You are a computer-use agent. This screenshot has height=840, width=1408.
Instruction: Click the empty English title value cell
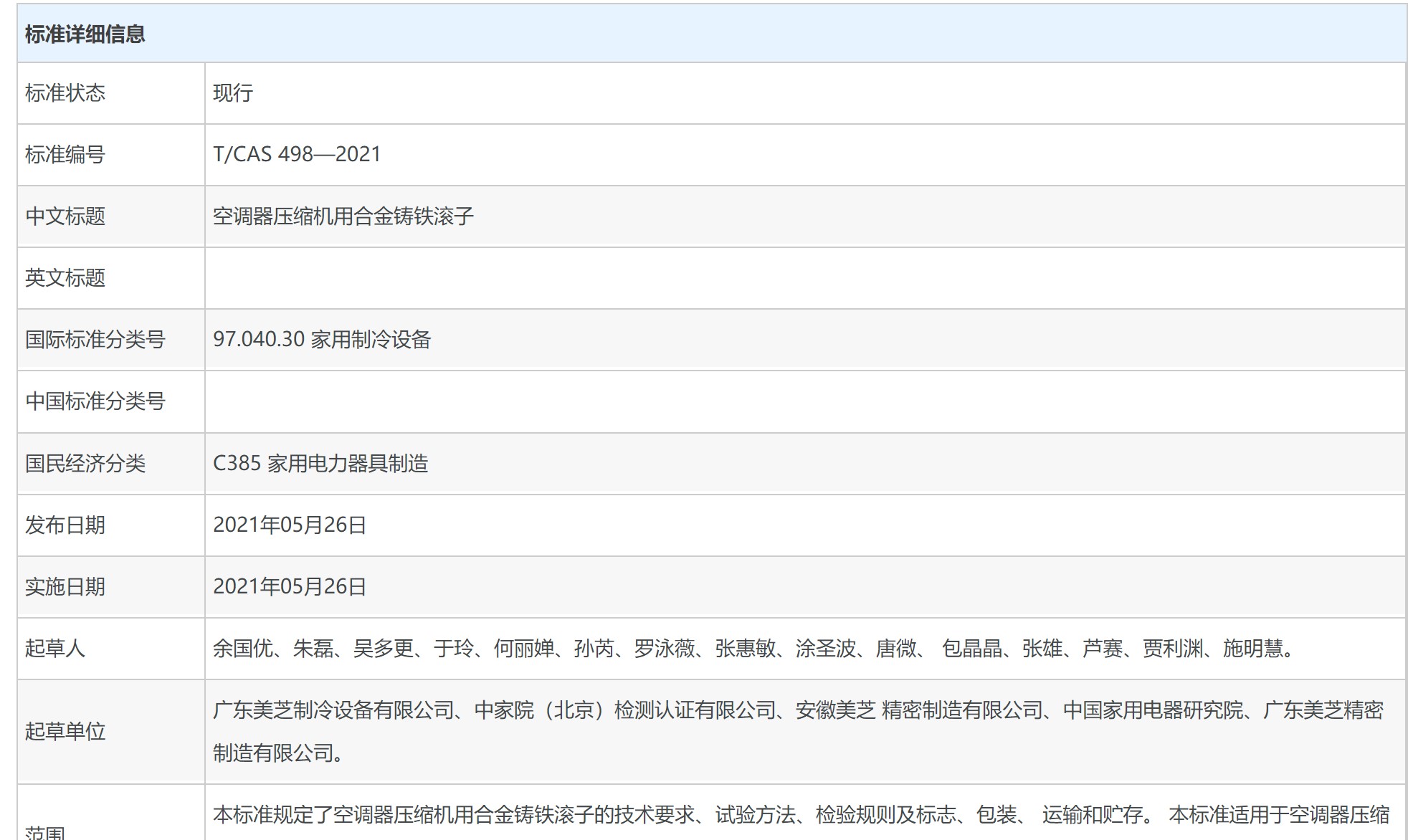point(803,278)
